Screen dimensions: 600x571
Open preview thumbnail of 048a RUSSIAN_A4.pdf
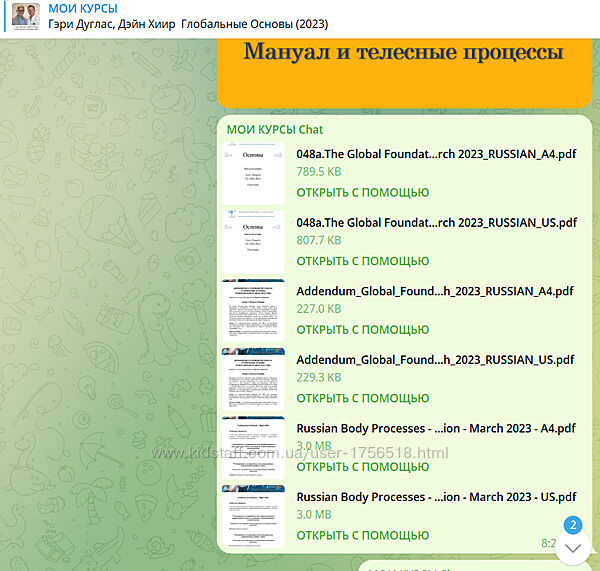click(253, 174)
